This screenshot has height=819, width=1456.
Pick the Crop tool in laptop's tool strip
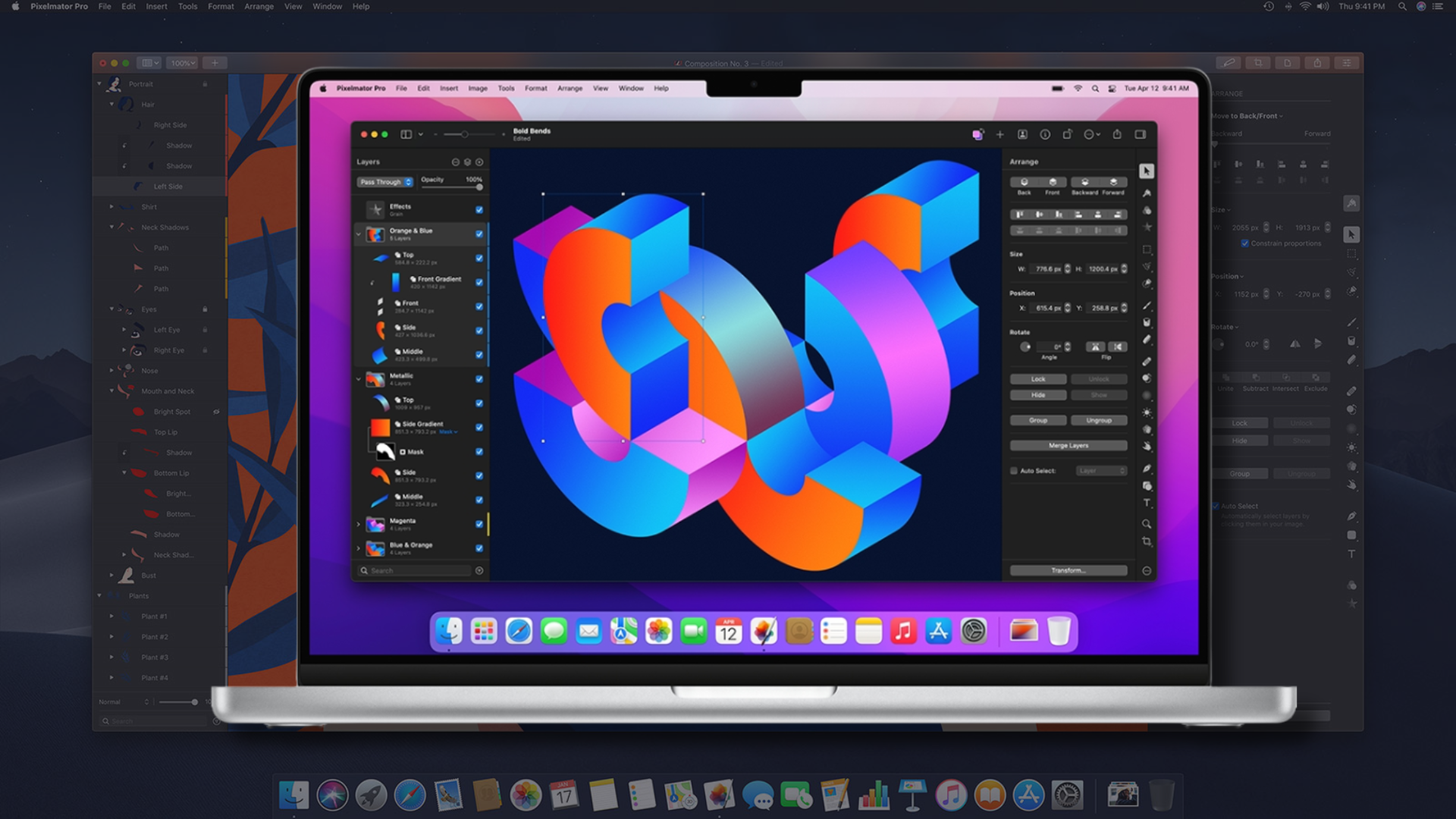(1147, 541)
